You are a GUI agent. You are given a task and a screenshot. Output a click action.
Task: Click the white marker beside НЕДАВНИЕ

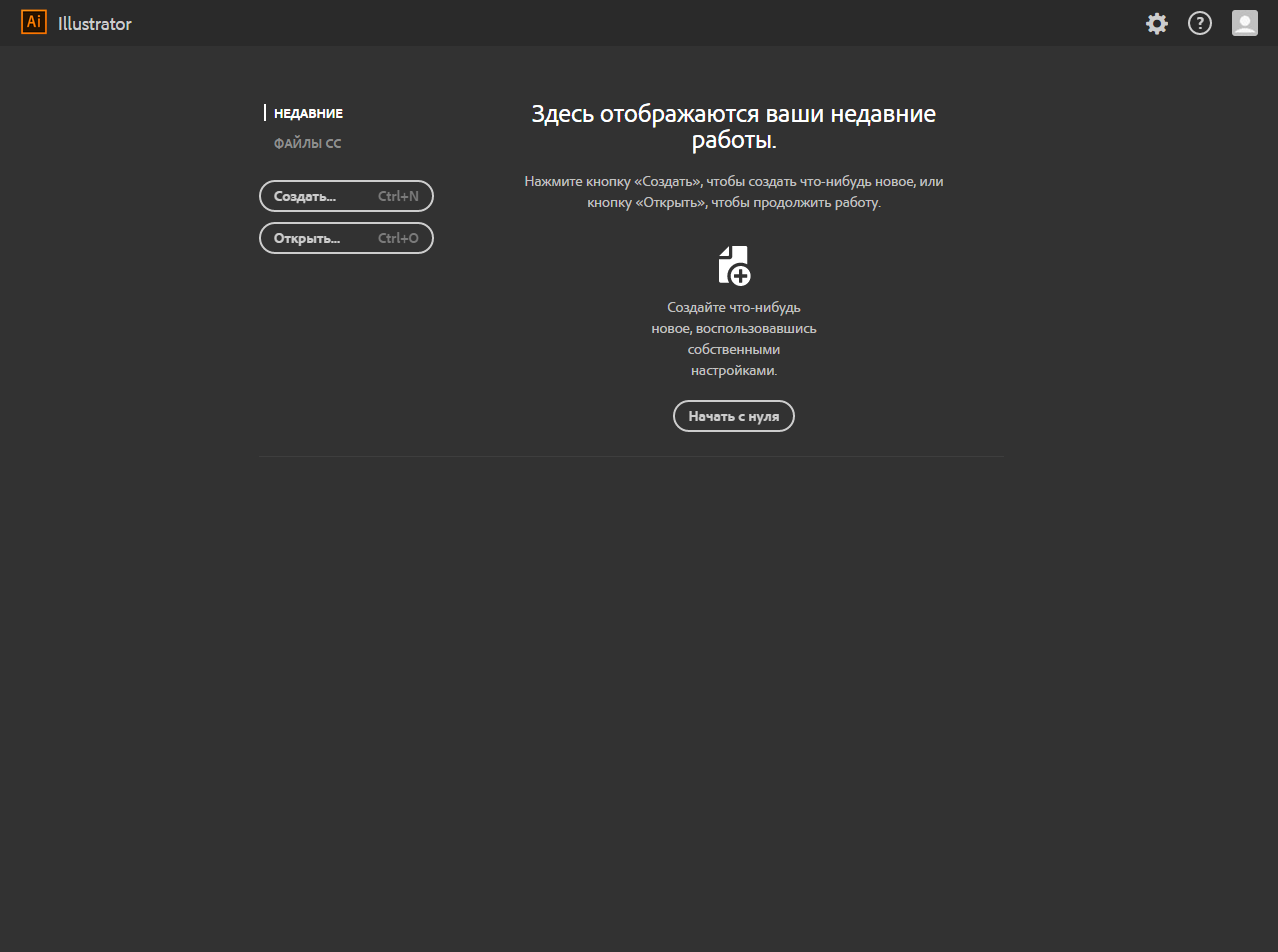[265, 113]
